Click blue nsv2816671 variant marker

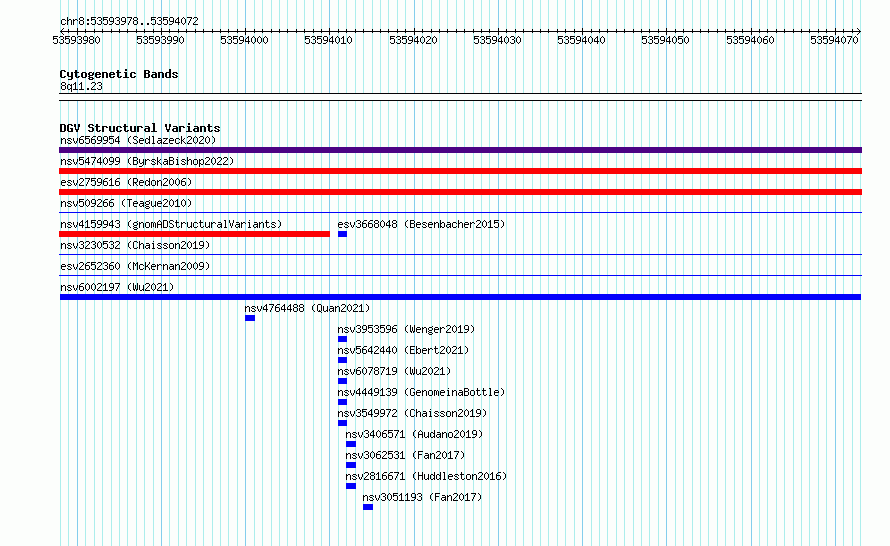coord(351,486)
